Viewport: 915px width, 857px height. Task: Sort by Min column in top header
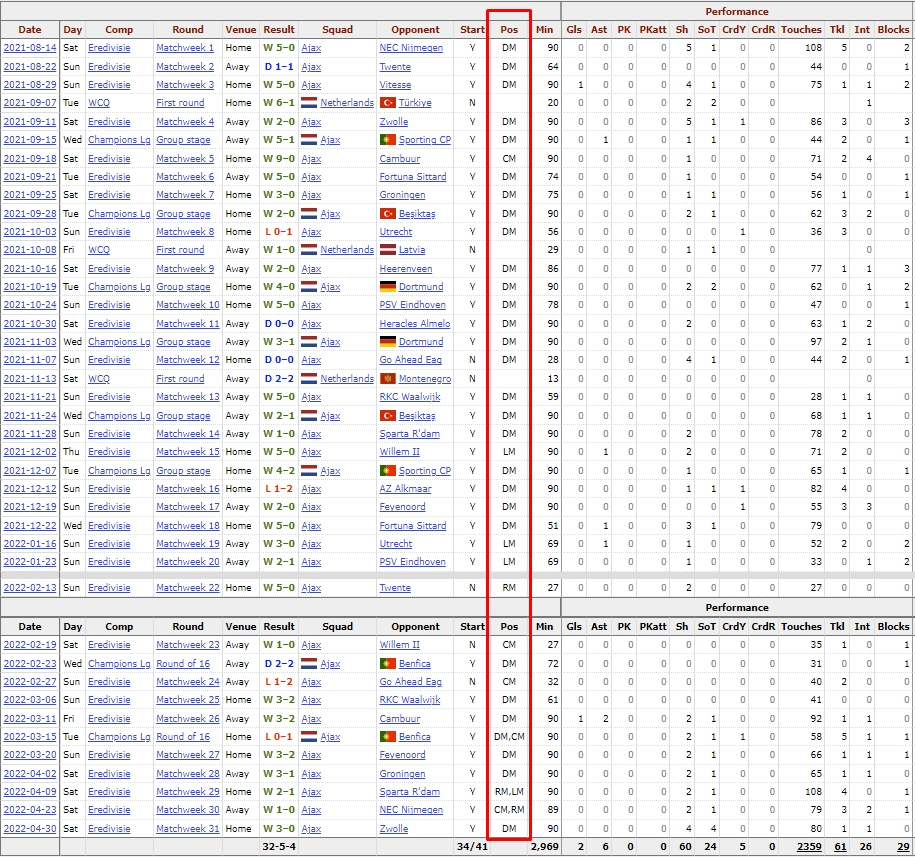pyautogui.click(x=544, y=30)
